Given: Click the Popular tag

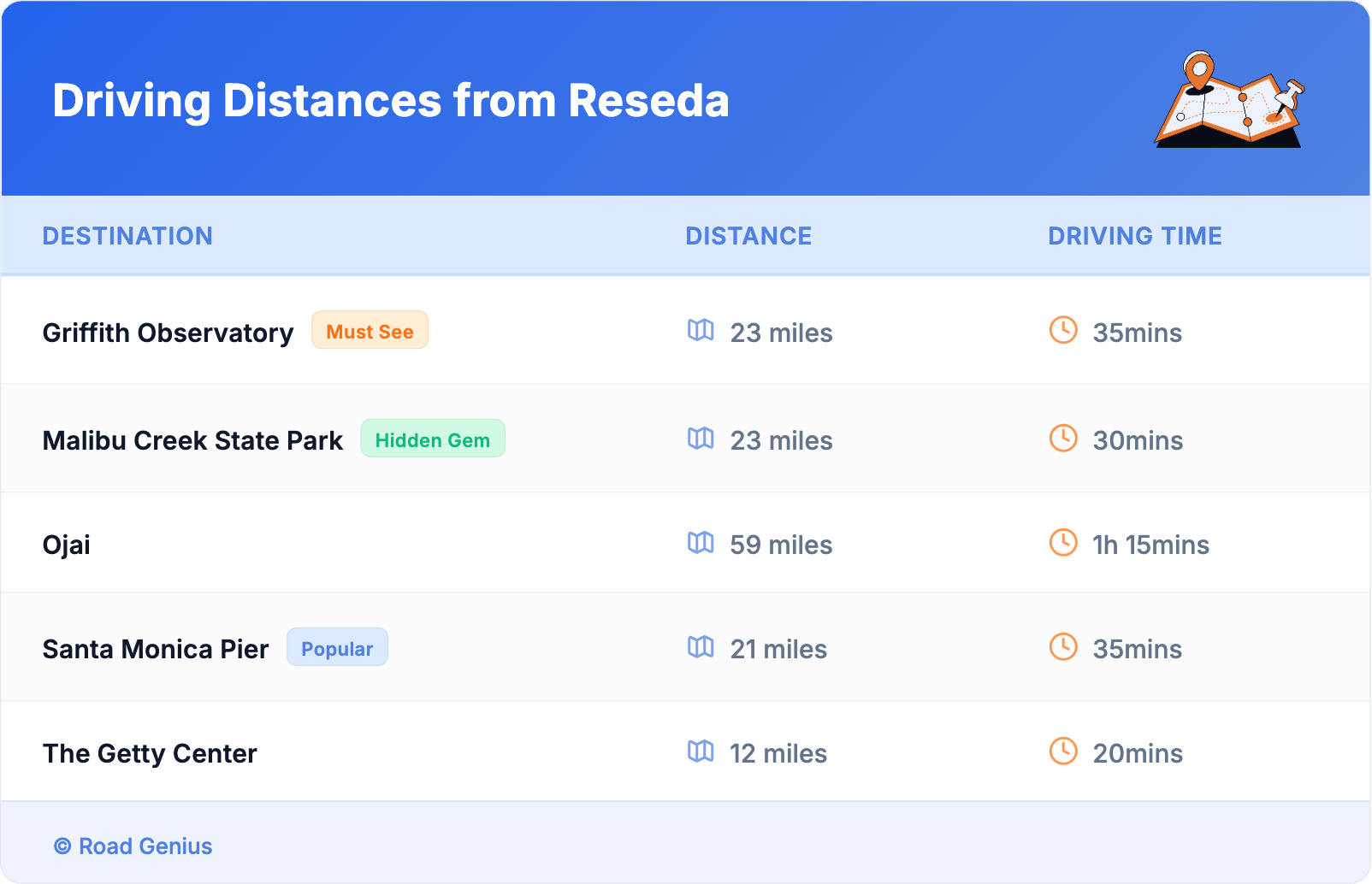Looking at the screenshot, I should [337, 648].
